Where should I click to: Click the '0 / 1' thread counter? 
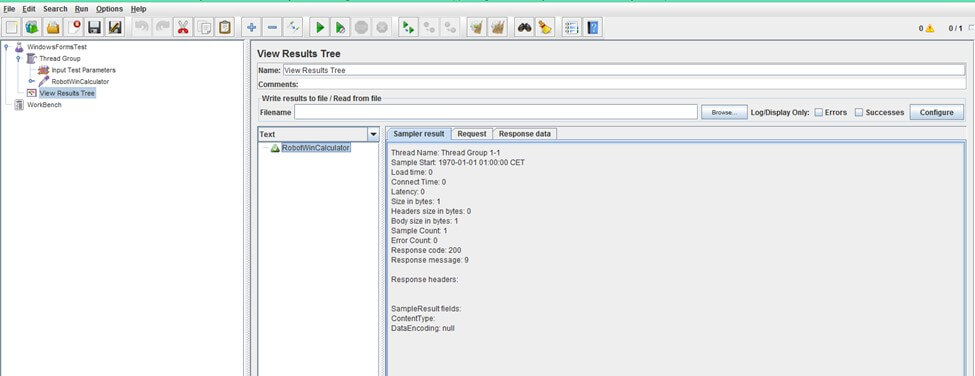[x=955, y=28]
